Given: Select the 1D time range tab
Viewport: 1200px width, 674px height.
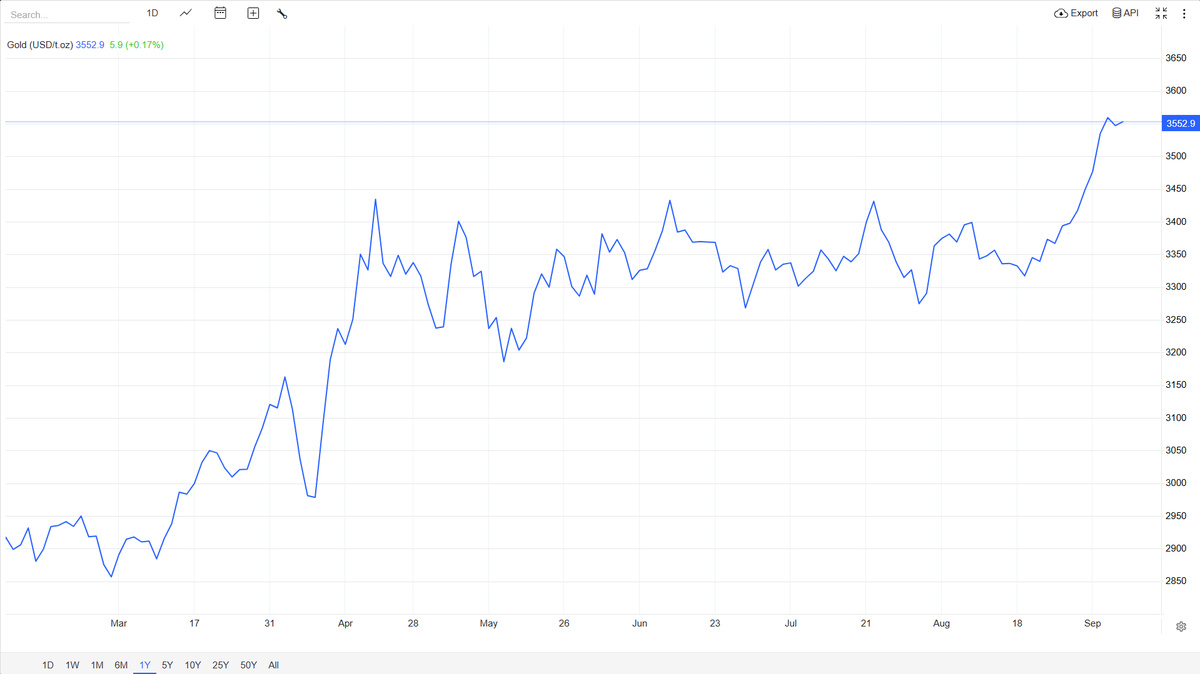Looking at the screenshot, I should 48,665.
